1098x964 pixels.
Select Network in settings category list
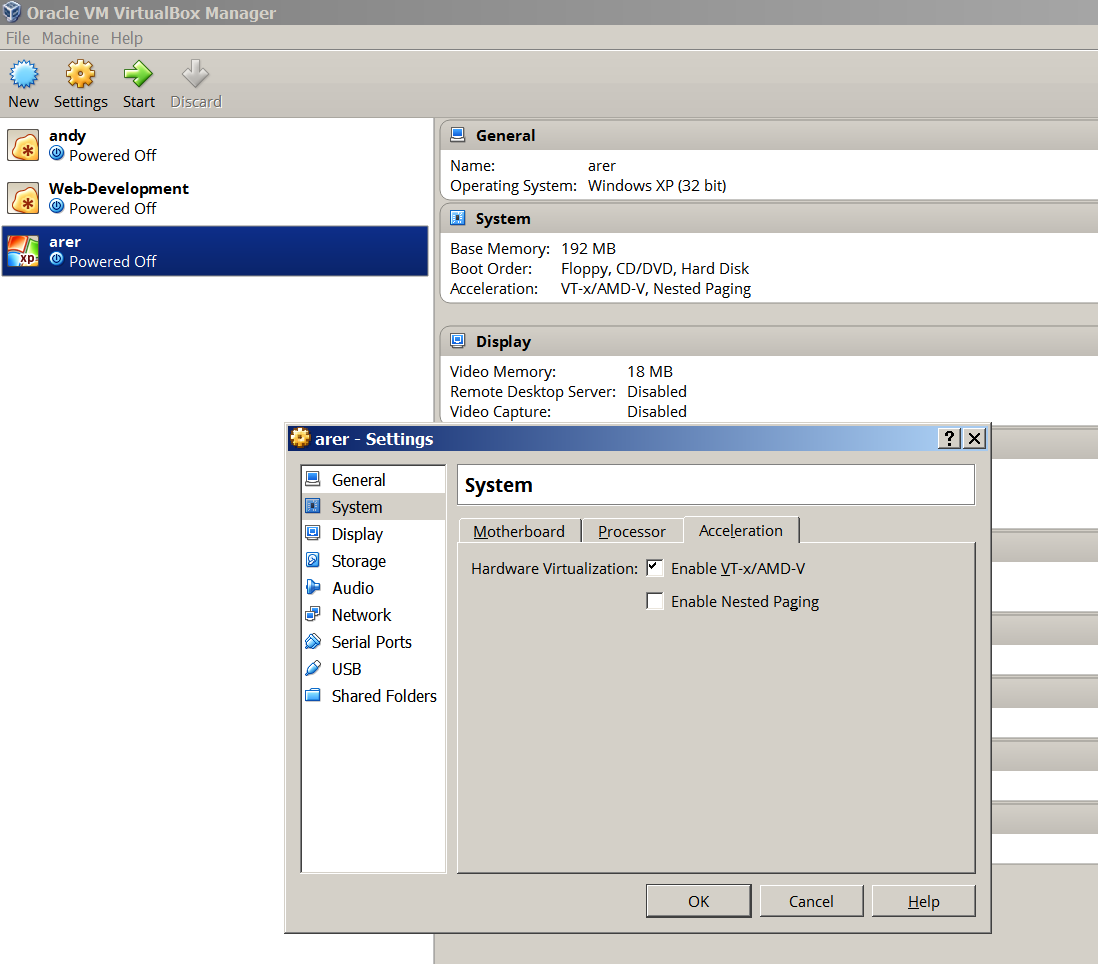(374, 615)
